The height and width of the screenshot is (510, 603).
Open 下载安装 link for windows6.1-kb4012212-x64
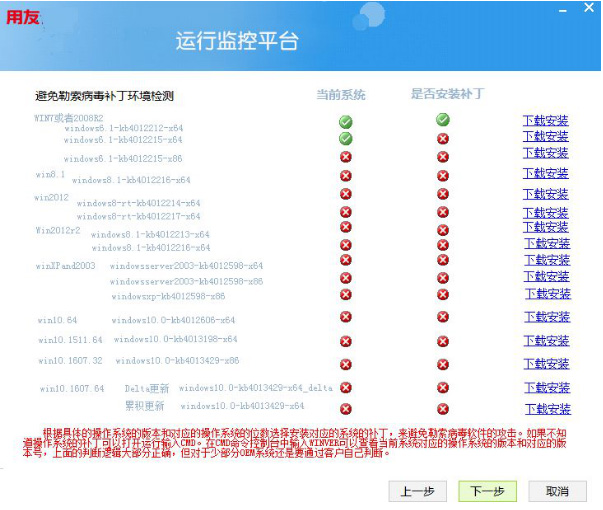[x=546, y=121]
